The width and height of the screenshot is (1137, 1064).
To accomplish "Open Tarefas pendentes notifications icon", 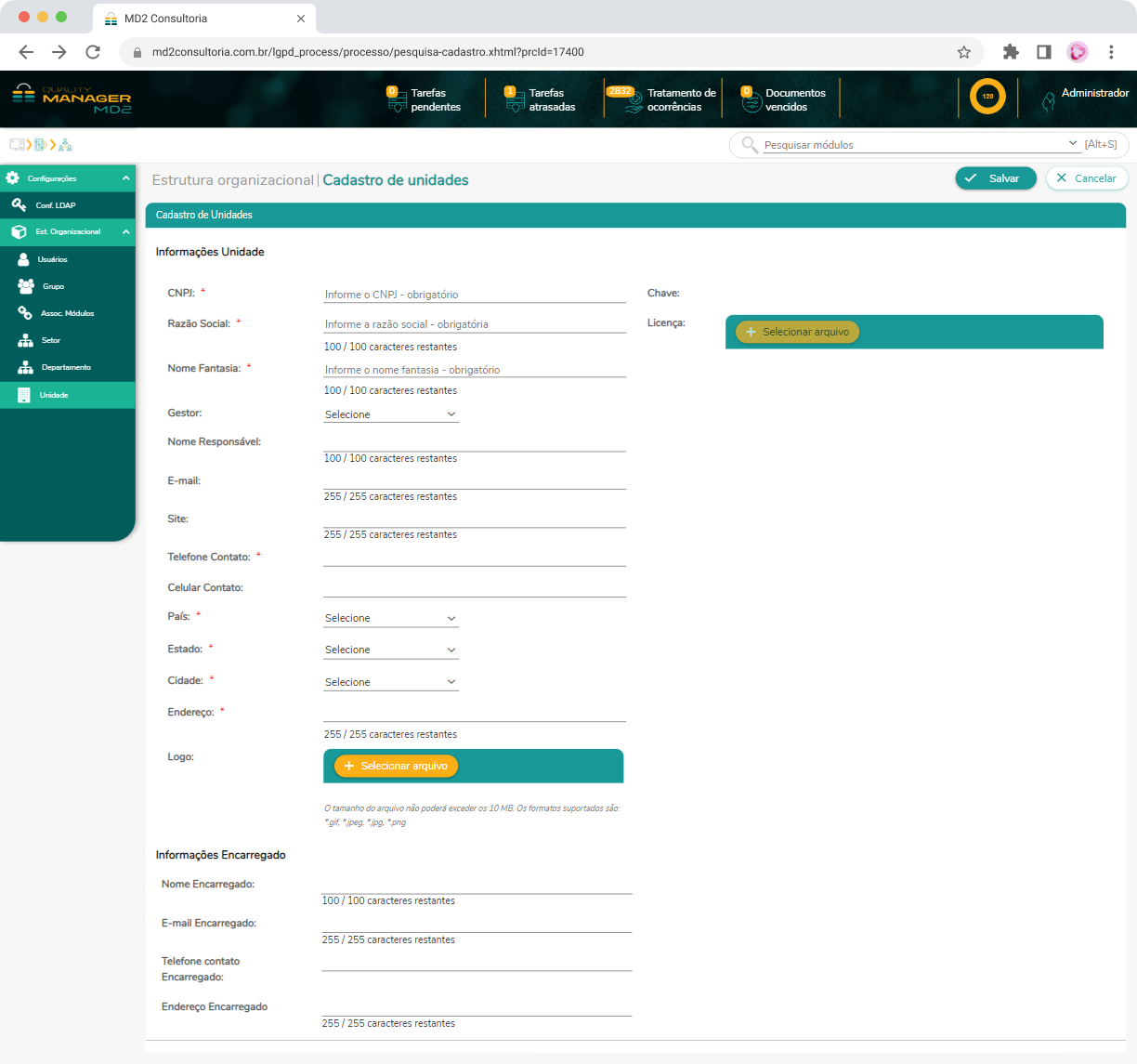I will pyautogui.click(x=397, y=100).
